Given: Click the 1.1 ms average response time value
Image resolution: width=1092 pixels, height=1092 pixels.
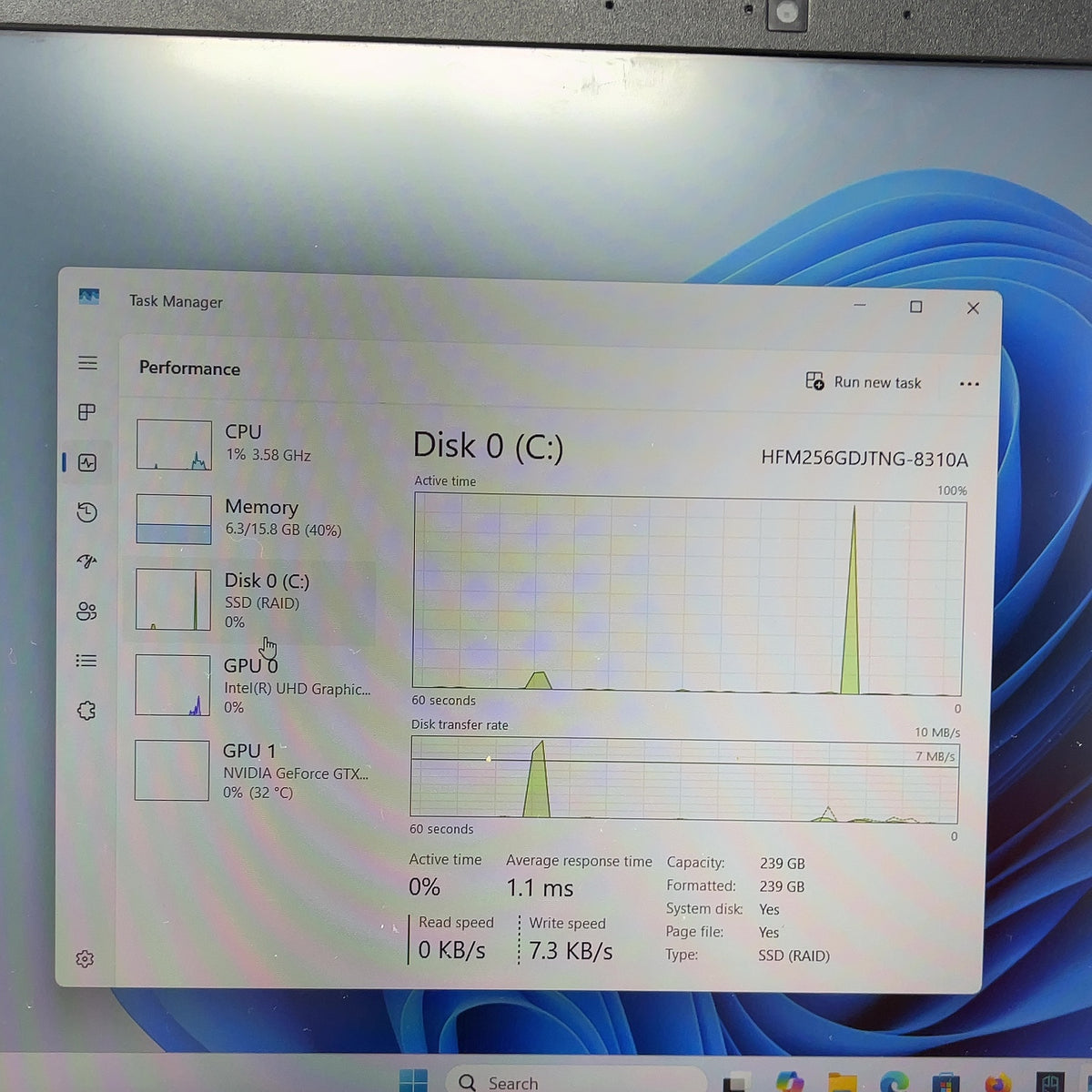Looking at the screenshot, I should (540, 887).
